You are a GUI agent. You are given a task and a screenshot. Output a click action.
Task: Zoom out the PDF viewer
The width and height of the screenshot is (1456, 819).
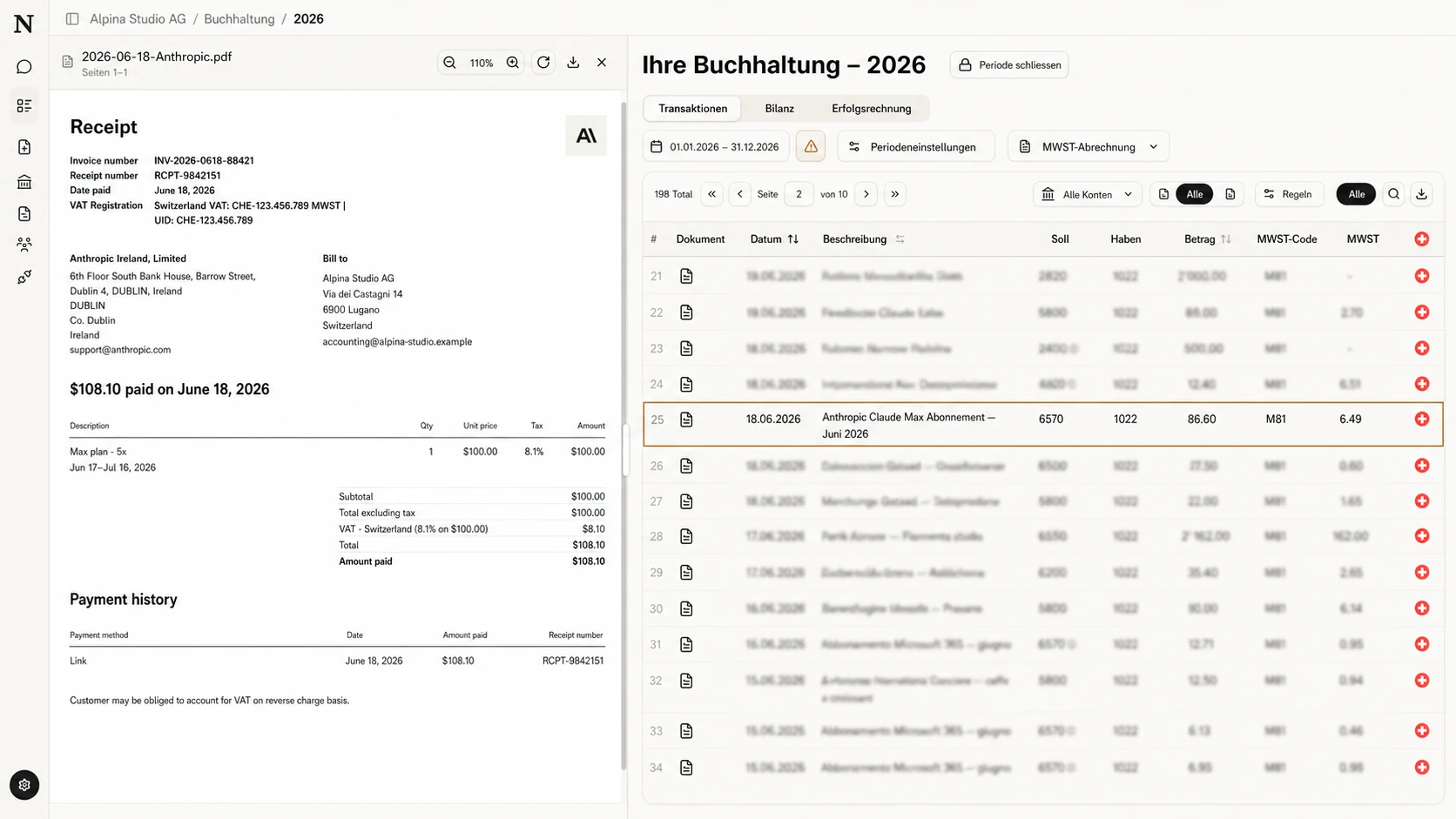pyautogui.click(x=449, y=63)
